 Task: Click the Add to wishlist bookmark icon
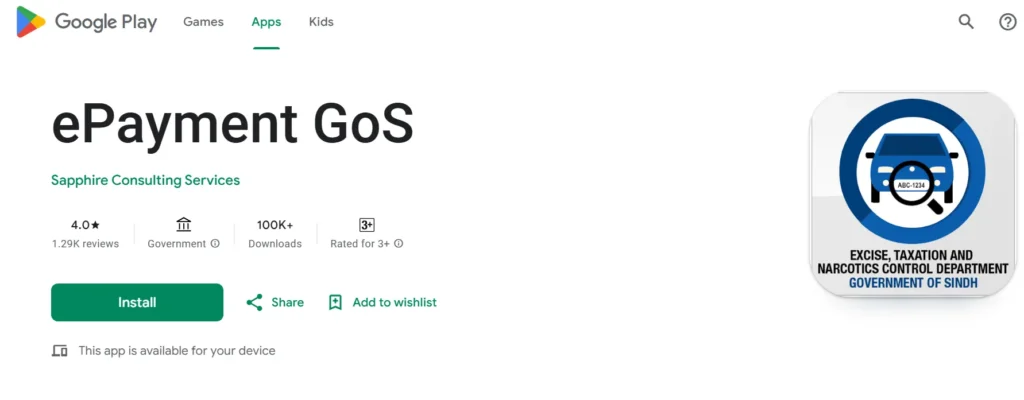click(x=336, y=302)
